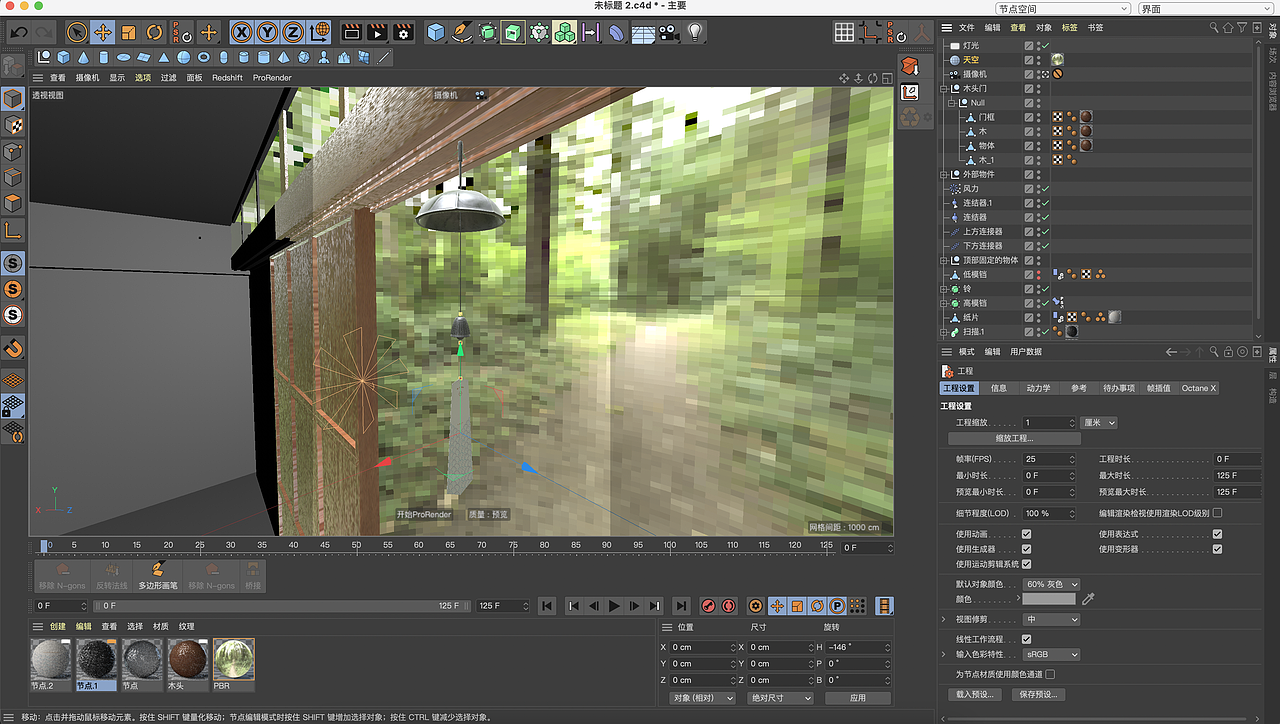
Task: Open the 视图修剪 dropdown showing 中
Action: click(x=1051, y=619)
